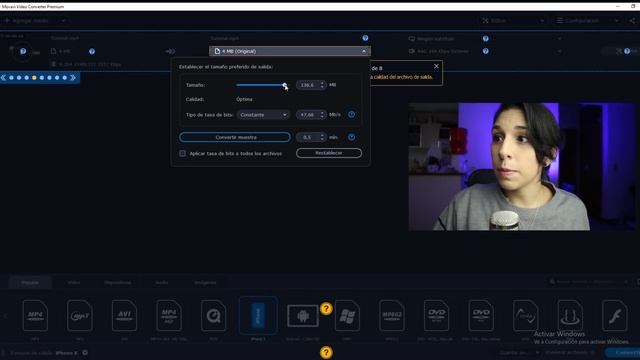
Task: Select the iPhone X device preset
Action: point(258,316)
